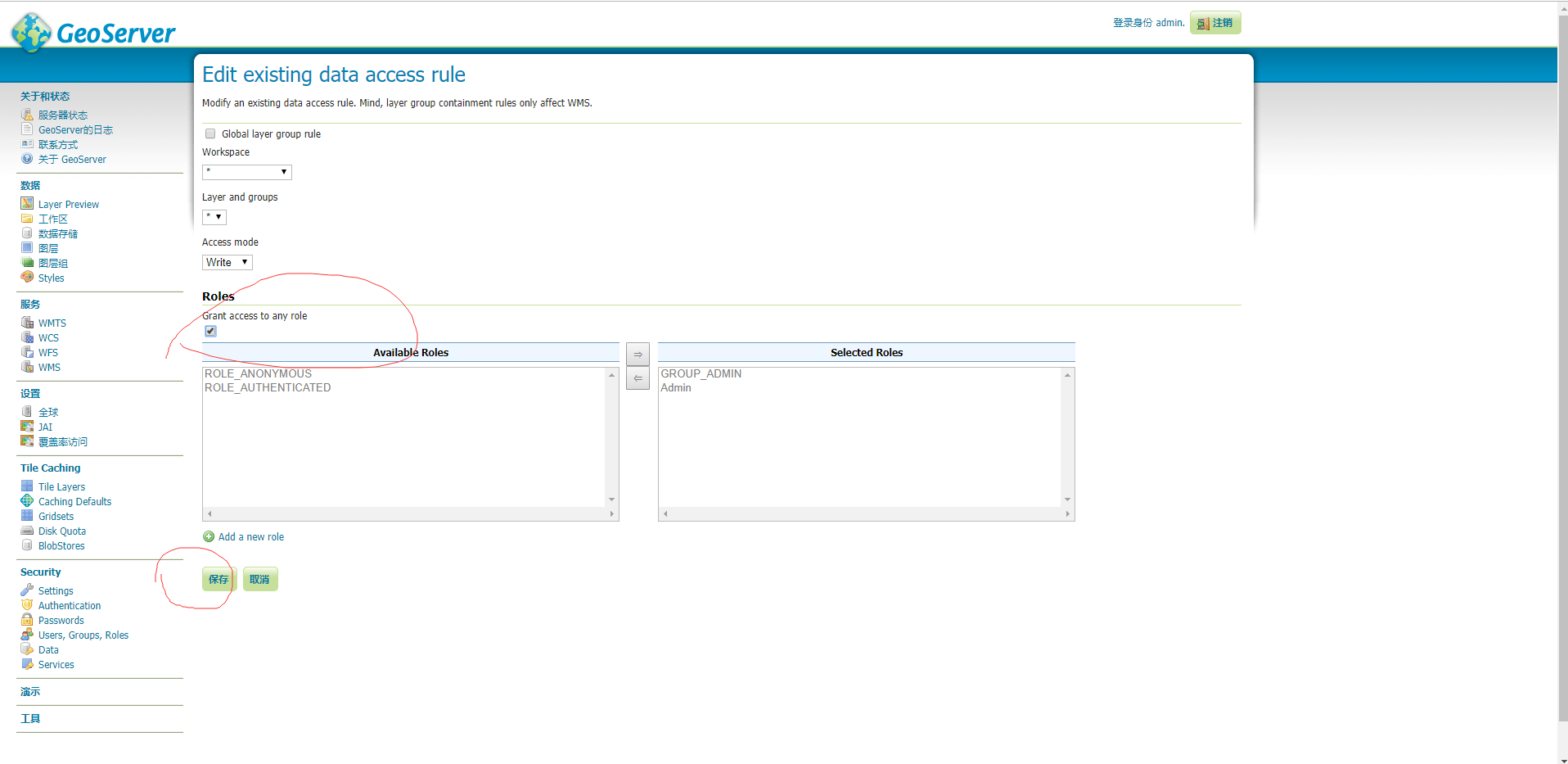The width and height of the screenshot is (1568, 764).
Task: Open the Access mode dropdown
Action: pyautogui.click(x=227, y=262)
